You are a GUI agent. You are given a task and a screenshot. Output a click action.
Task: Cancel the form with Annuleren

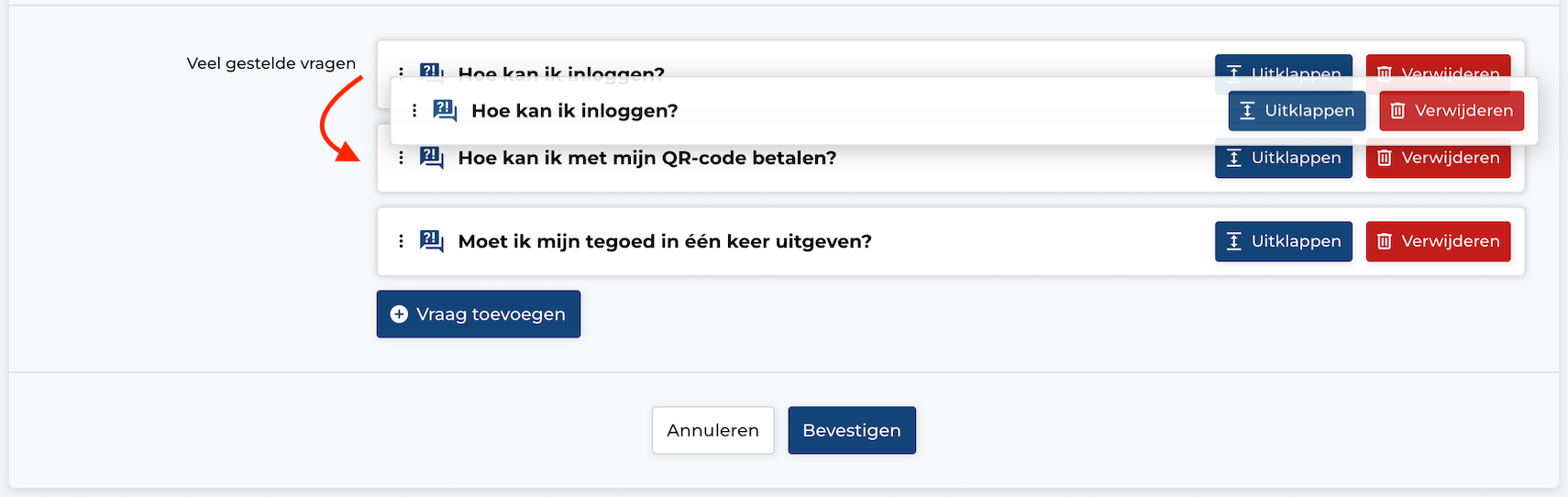click(712, 430)
